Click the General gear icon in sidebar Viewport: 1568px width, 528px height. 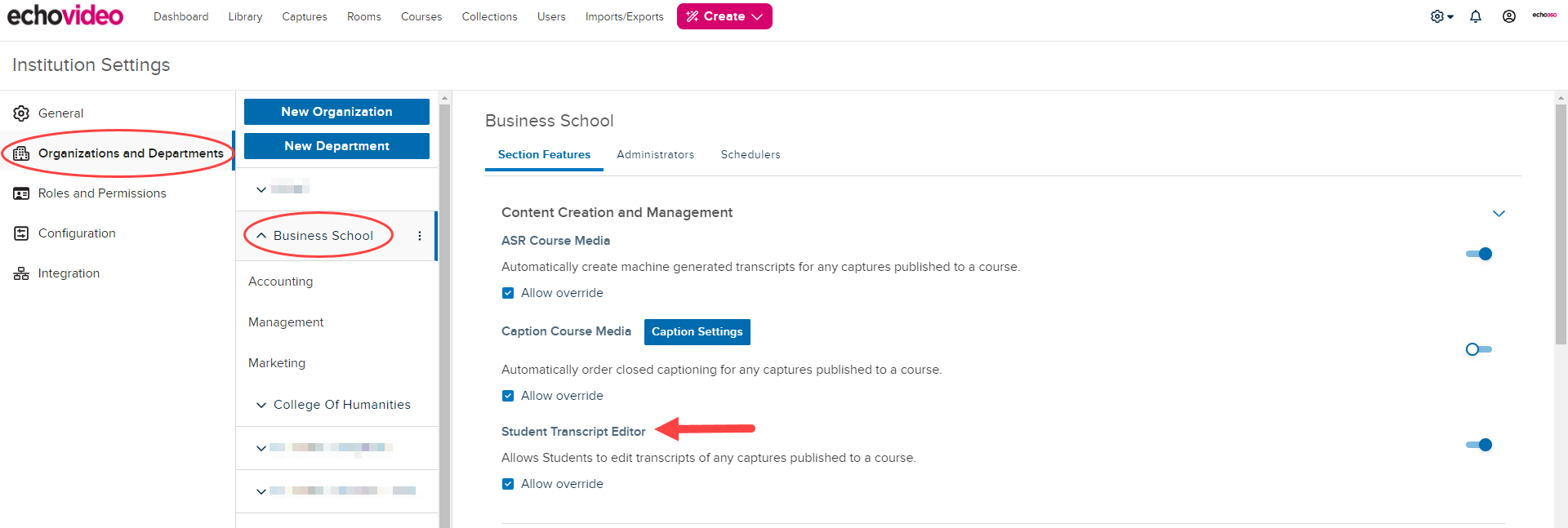click(x=21, y=113)
